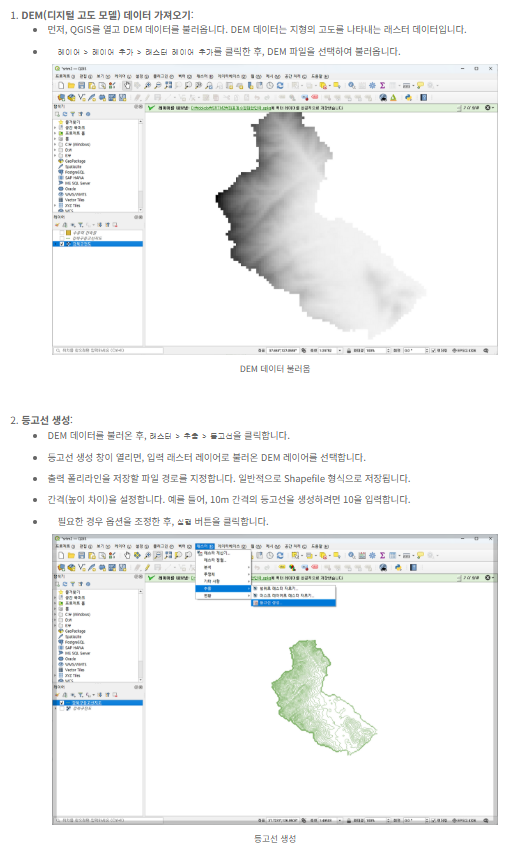
Task: Click EPSG projection button in DEM screenshot status bar
Action: pyautogui.click(x=465, y=350)
